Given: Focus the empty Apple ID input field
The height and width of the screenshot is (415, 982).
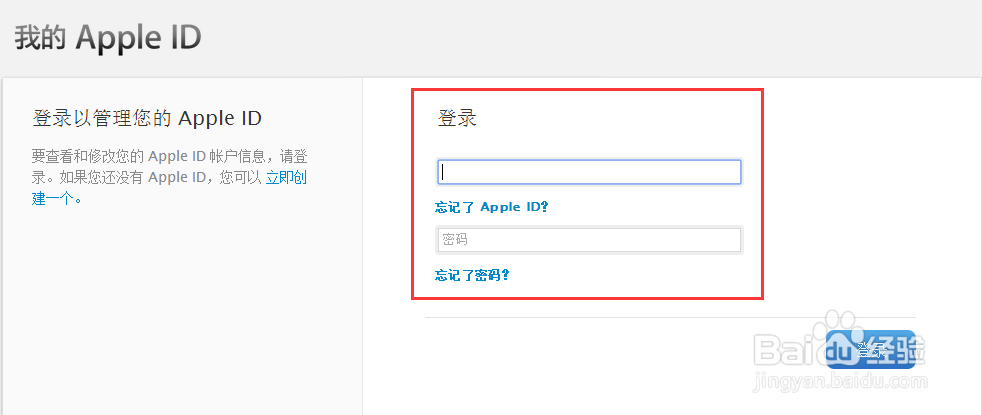Looking at the screenshot, I should pos(589,172).
